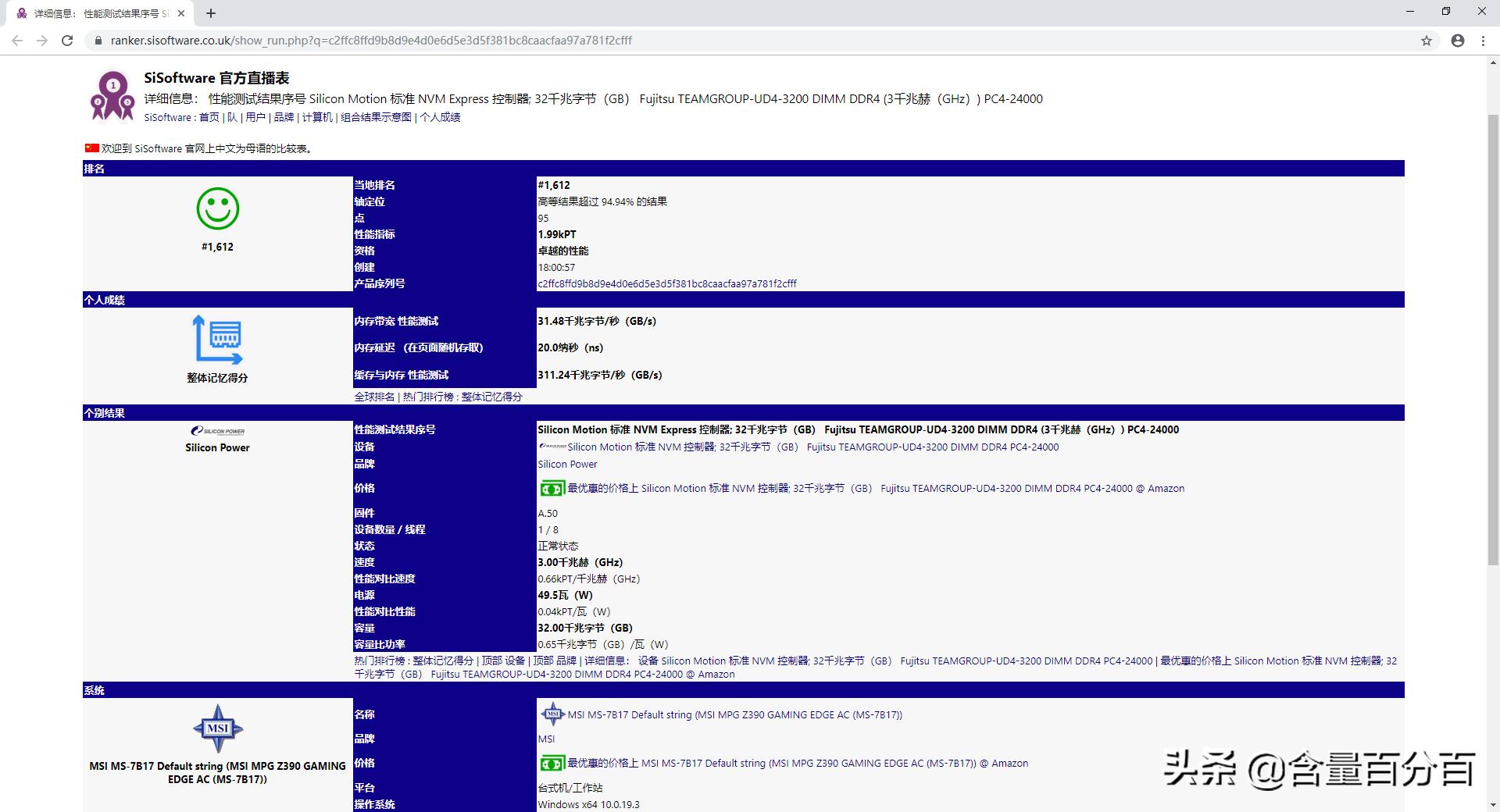Open the 顶部 设备 link
This screenshot has height=812, width=1500.
point(503,661)
